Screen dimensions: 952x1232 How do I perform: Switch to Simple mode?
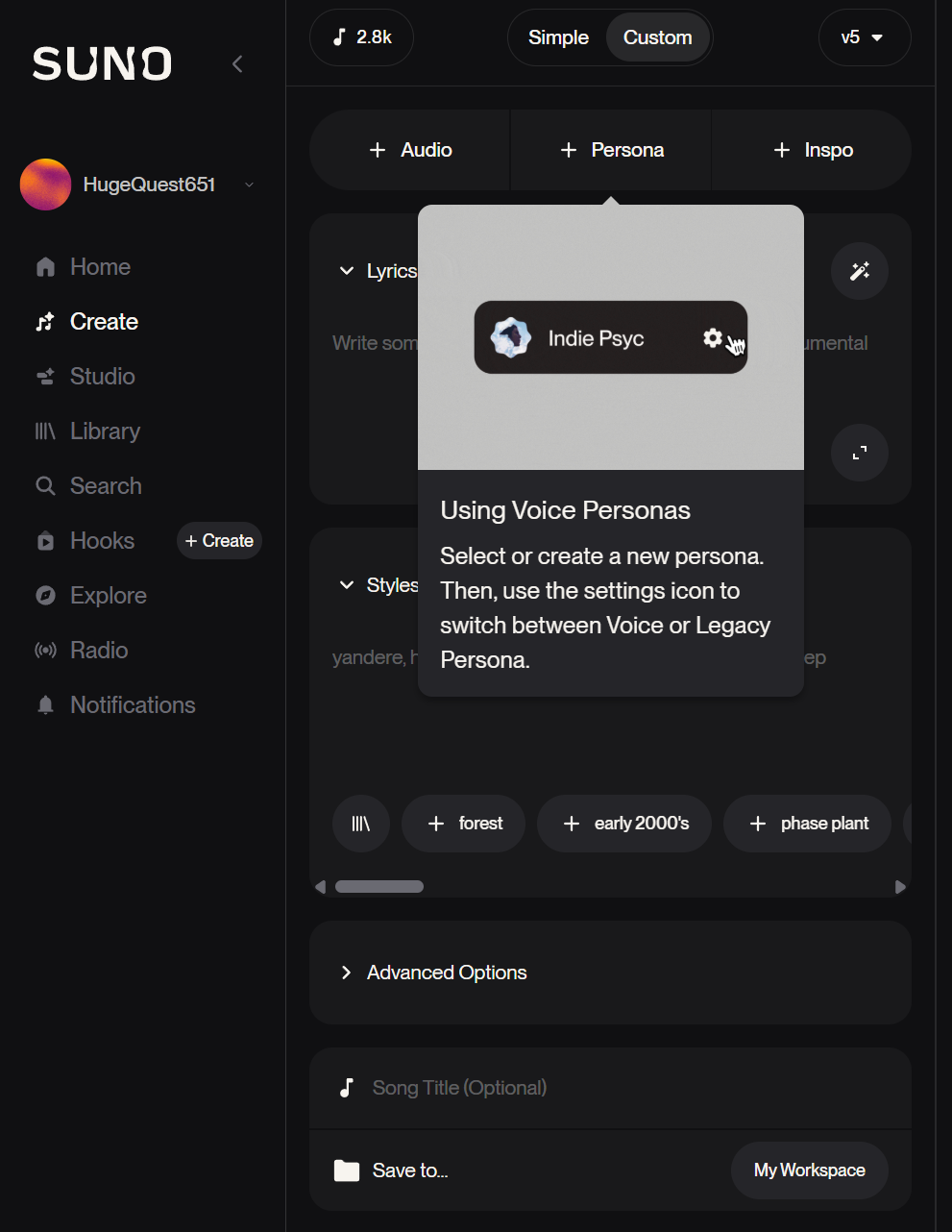click(x=558, y=37)
